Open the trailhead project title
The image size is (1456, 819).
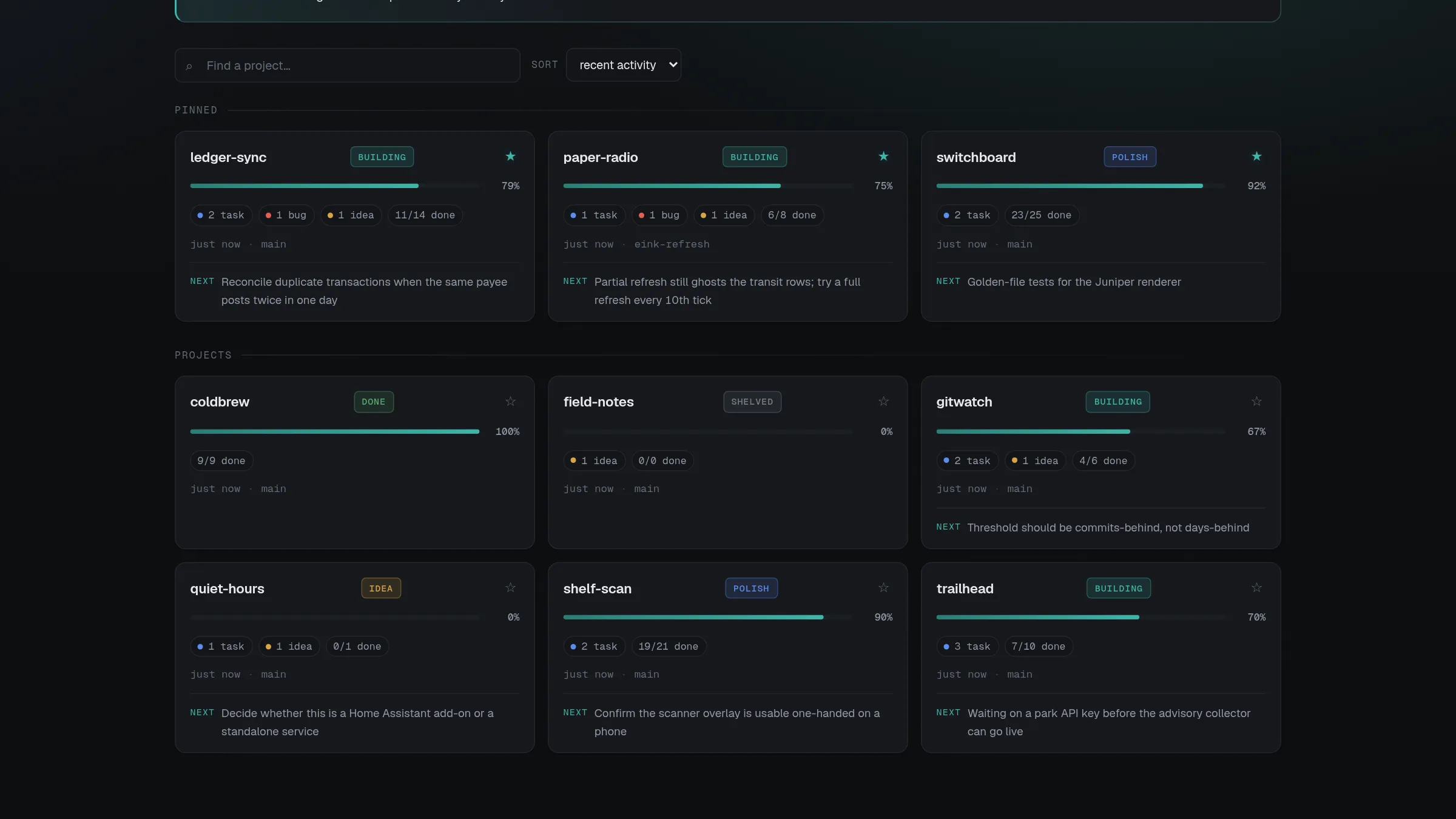coord(965,588)
